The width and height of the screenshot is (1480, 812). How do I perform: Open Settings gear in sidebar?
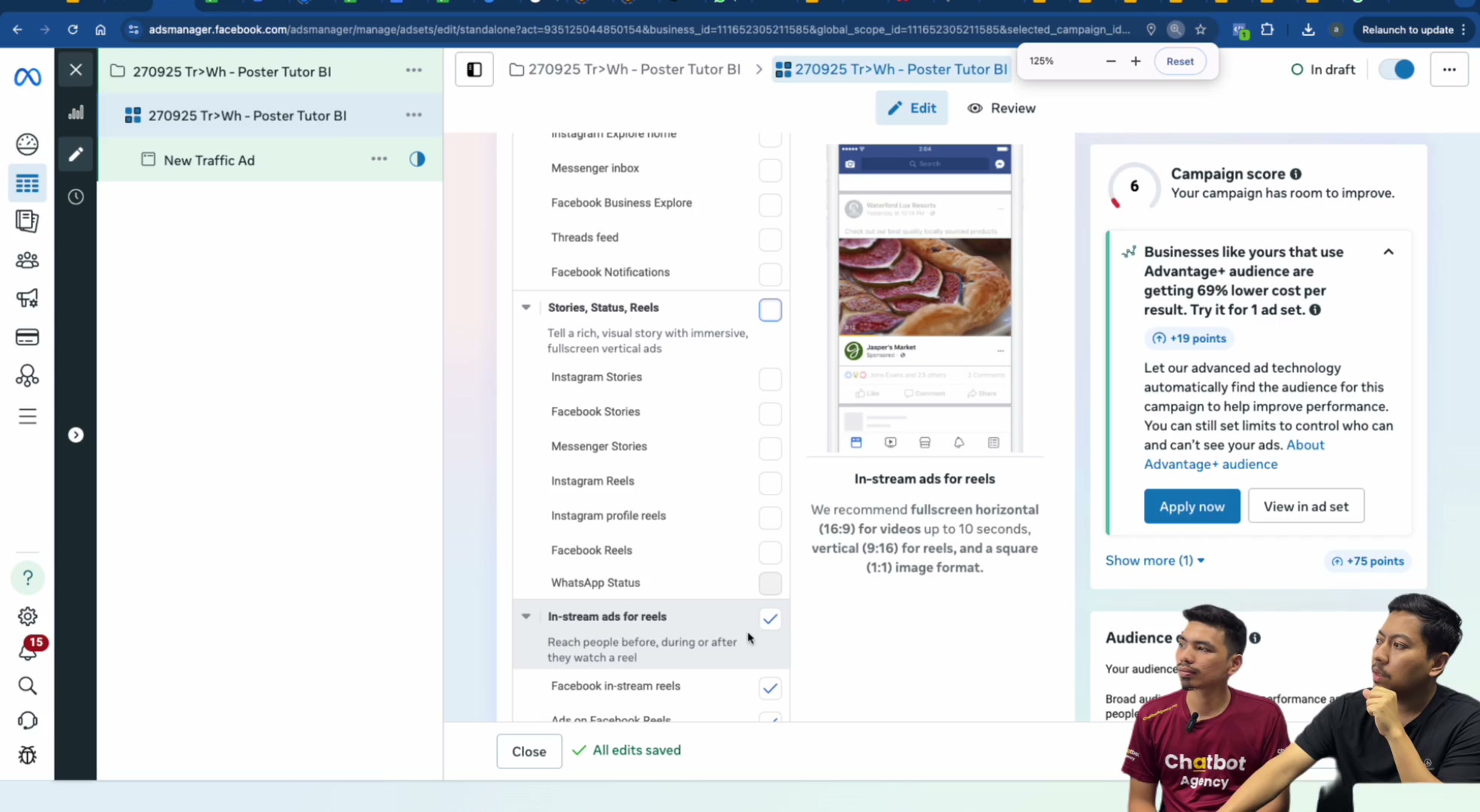point(28,617)
